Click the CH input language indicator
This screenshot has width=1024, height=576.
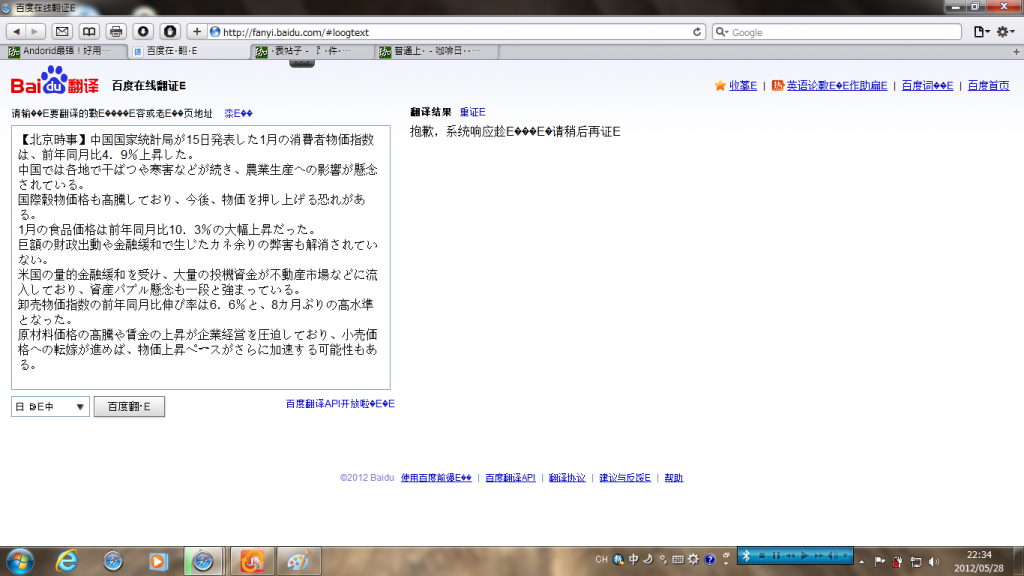coord(601,559)
